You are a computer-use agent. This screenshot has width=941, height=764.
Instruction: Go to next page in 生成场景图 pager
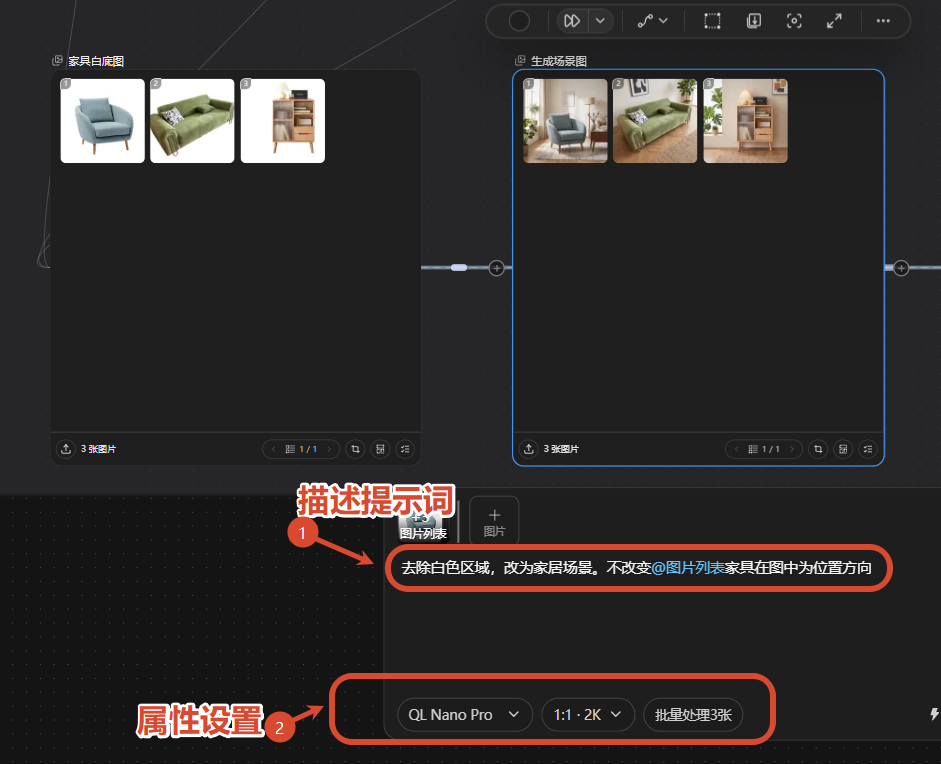(x=792, y=449)
